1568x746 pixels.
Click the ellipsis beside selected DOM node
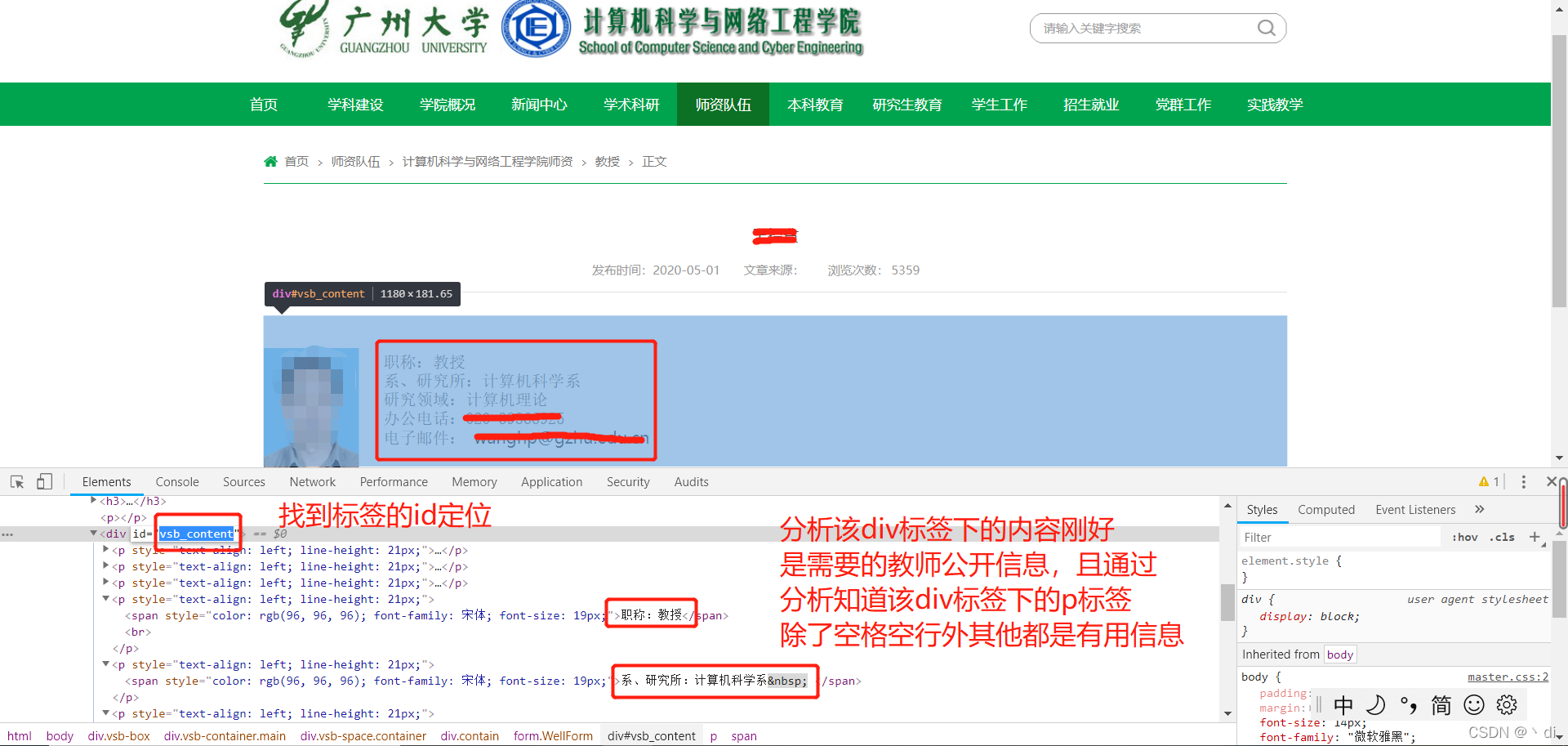point(7,534)
